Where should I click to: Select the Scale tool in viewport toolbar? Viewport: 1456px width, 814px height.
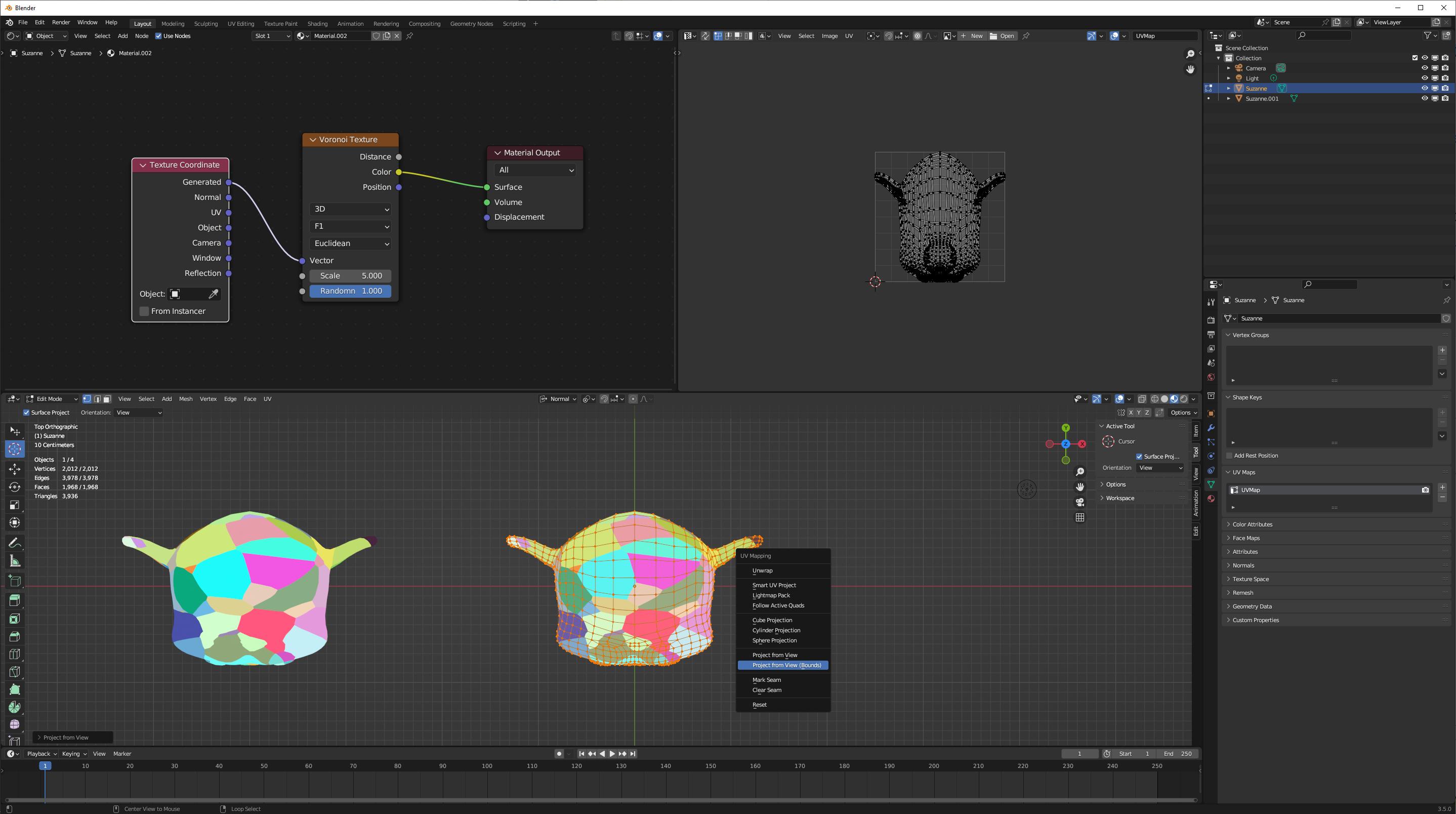[15, 505]
